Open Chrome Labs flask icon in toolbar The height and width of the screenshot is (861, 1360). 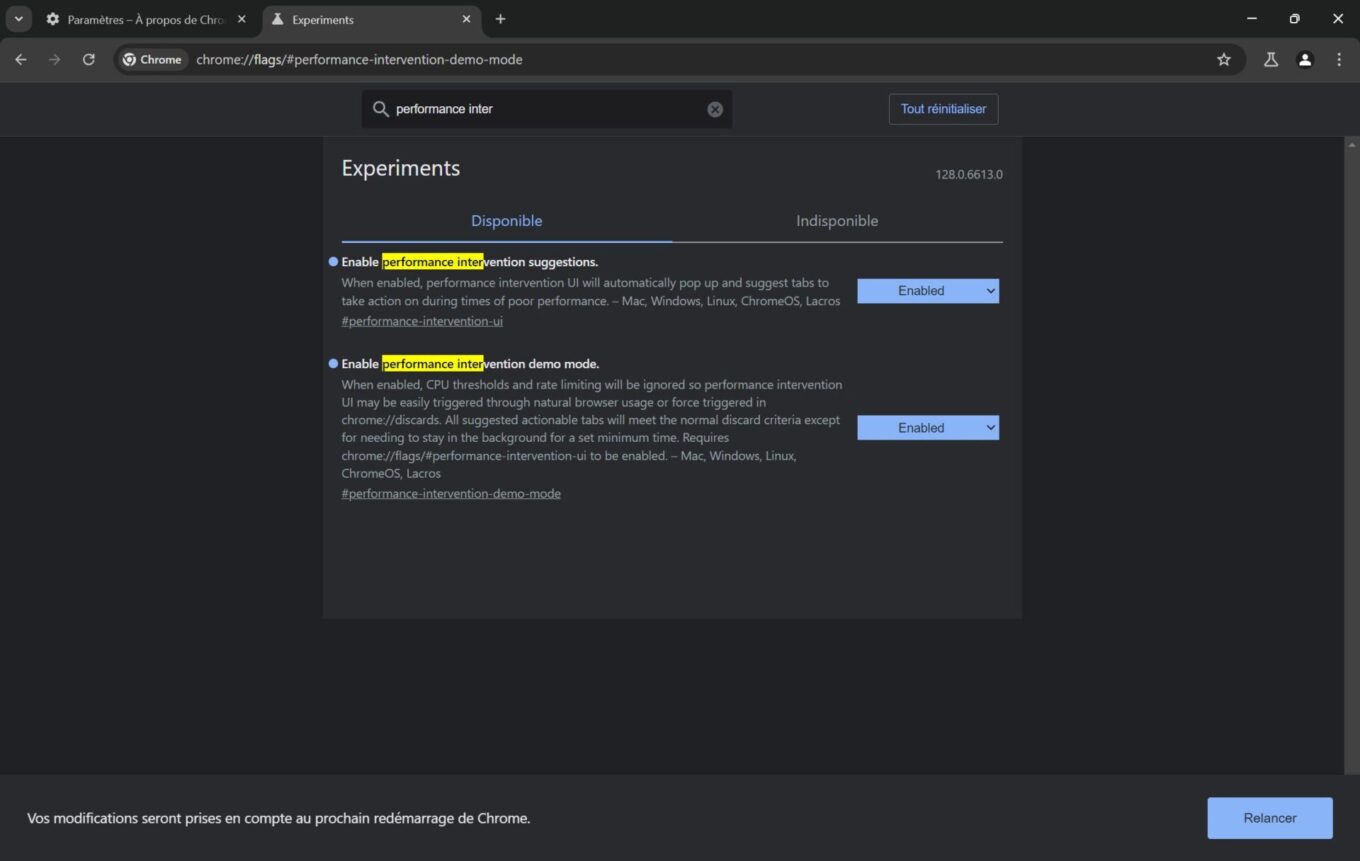(1271, 60)
